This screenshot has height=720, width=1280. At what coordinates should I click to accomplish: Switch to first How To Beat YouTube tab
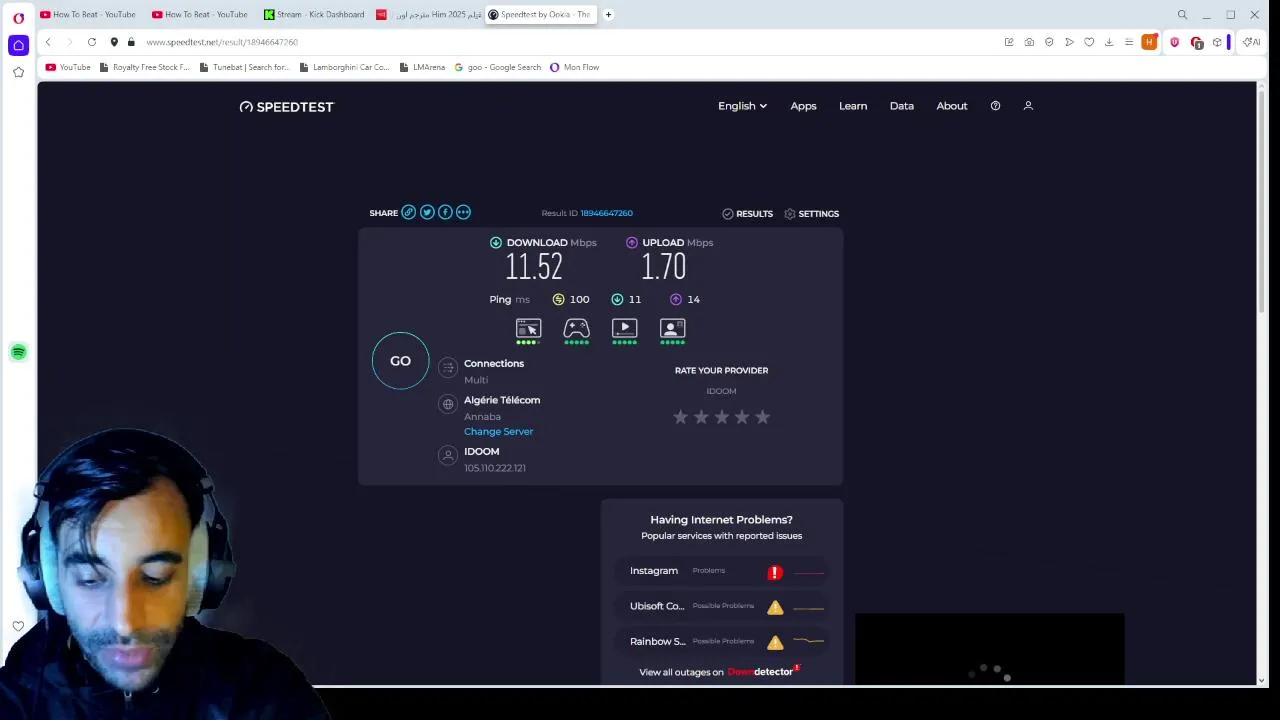click(x=89, y=15)
